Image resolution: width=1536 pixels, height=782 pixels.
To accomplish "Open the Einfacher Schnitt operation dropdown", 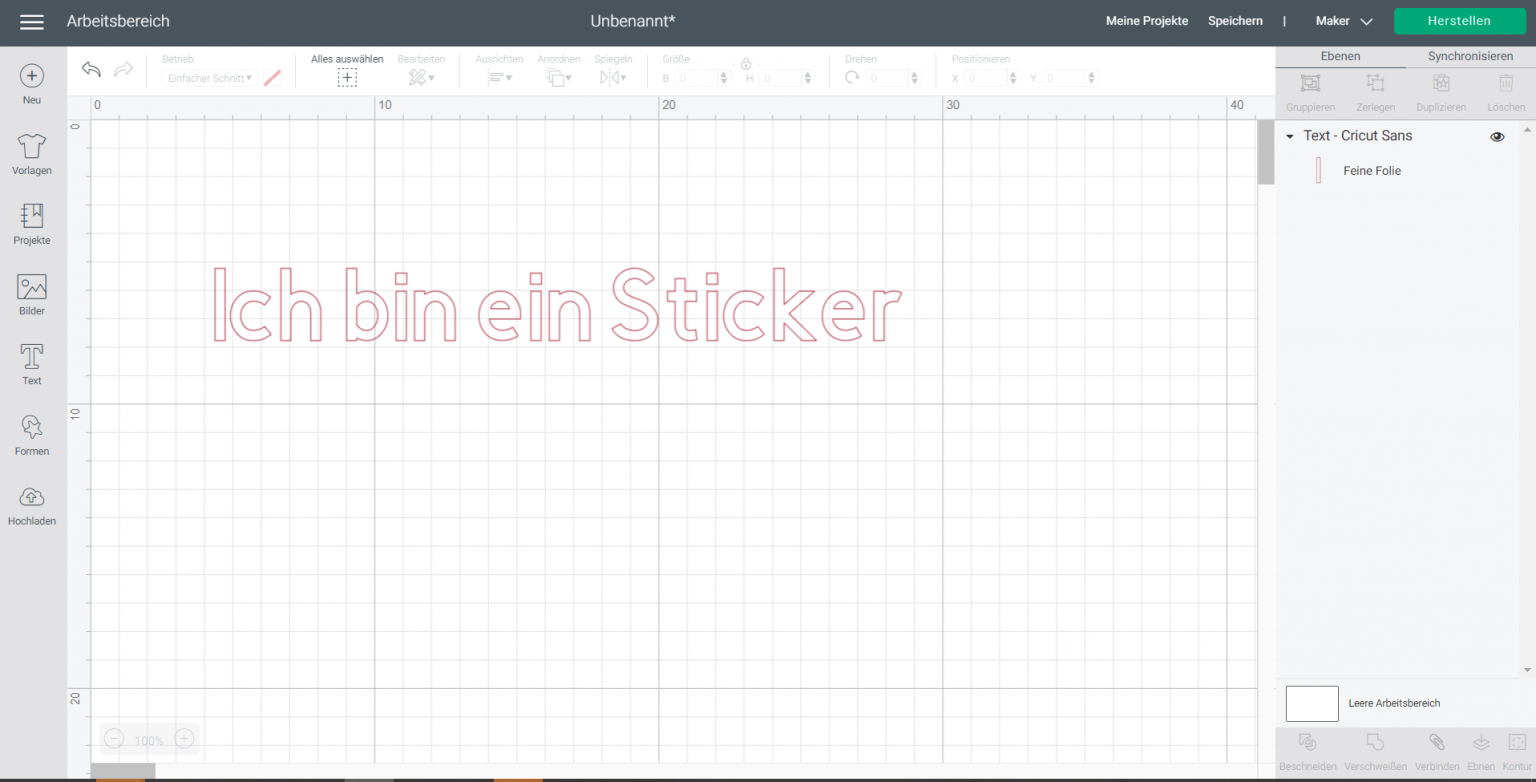I will pos(208,77).
